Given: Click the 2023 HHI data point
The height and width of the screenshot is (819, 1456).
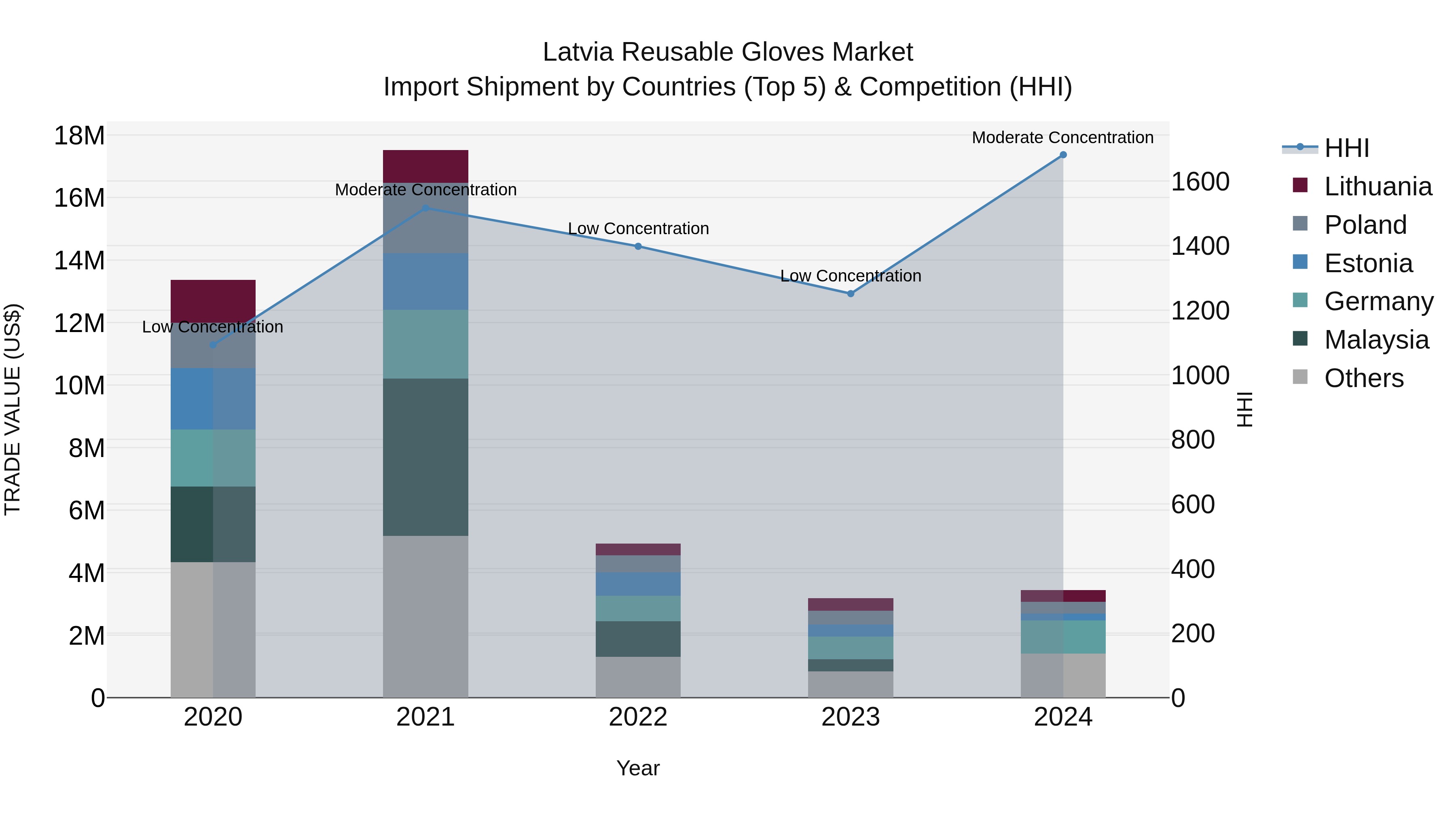Looking at the screenshot, I should (851, 293).
